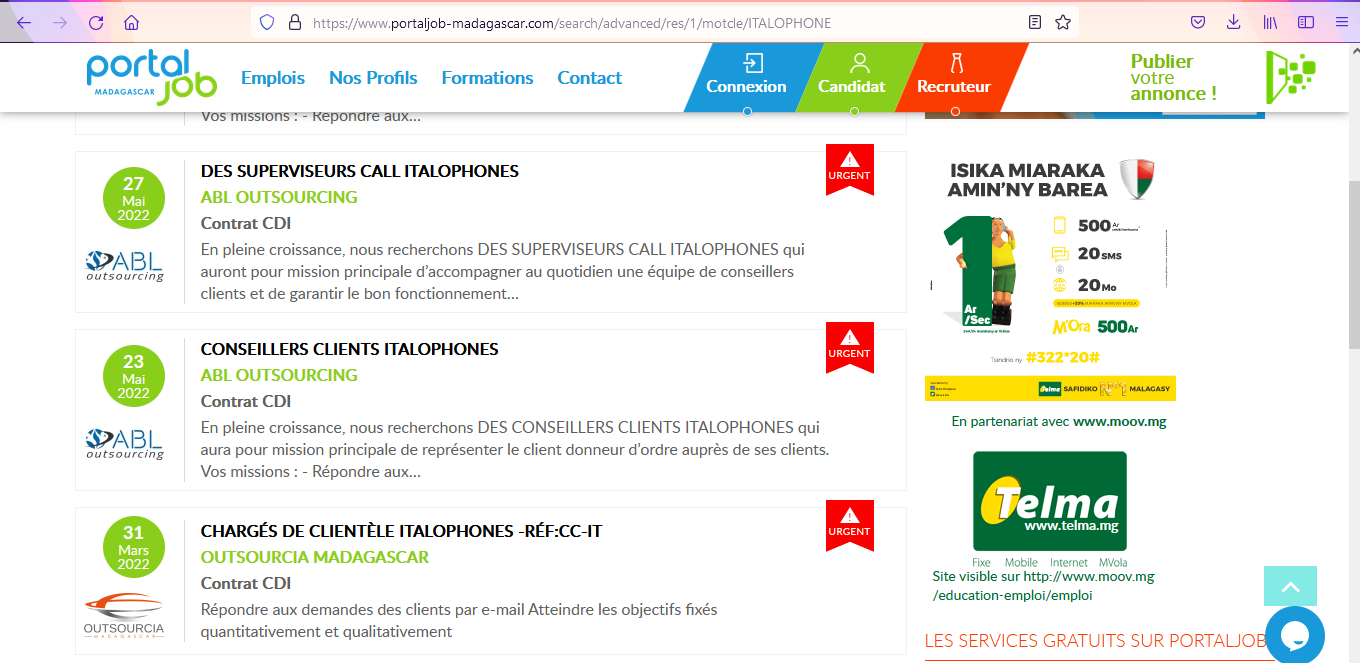The image size is (1360, 663).
Task: Click the moov.mg education-emploi link
Action: (1043, 586)
